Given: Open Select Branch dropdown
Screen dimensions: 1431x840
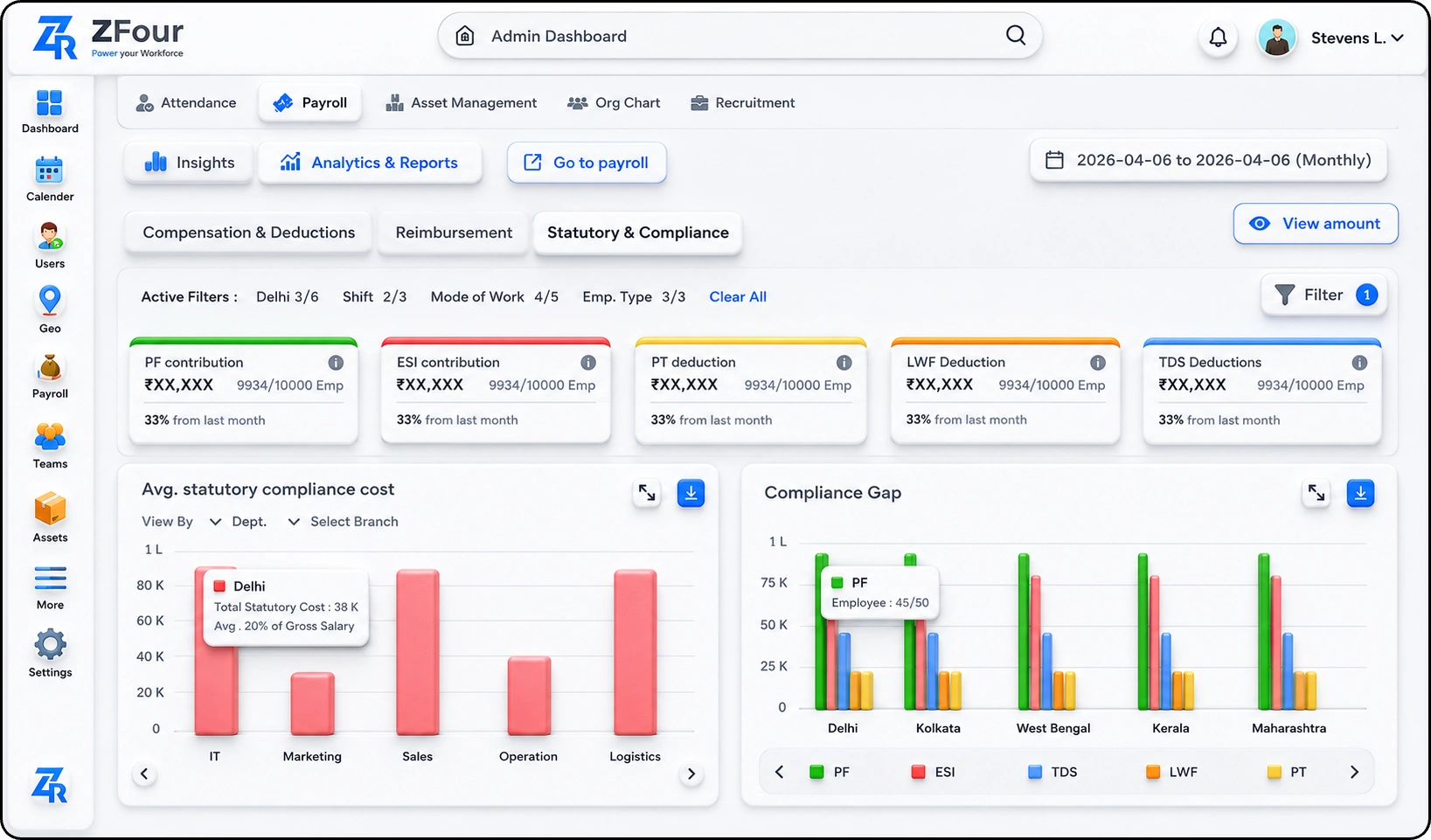Looking at the screenshot, I should (x=354, y=522).
